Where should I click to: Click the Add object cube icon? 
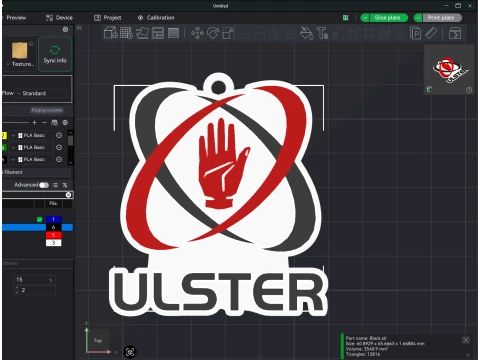pyautogui.click(x=111, y=33)
